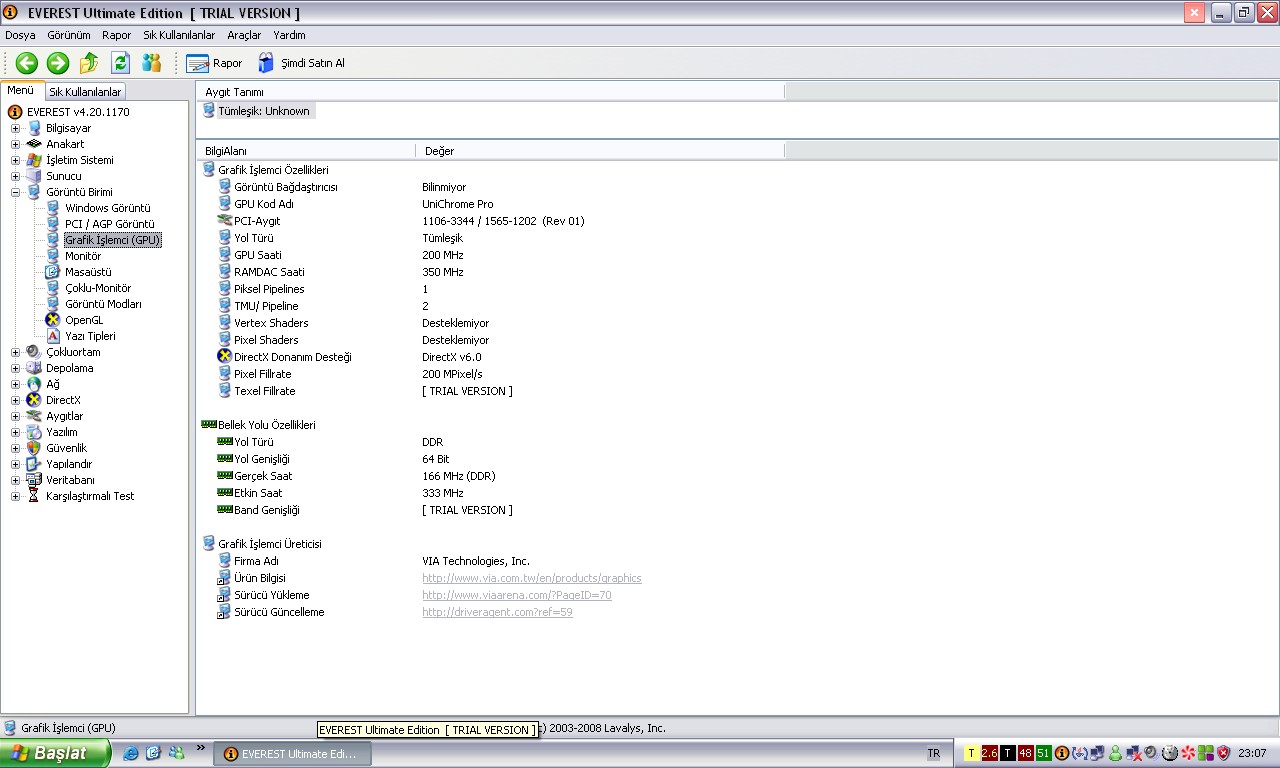Click the Değer column header
This screenshot has height=768, width=1280.
(600, 151)
